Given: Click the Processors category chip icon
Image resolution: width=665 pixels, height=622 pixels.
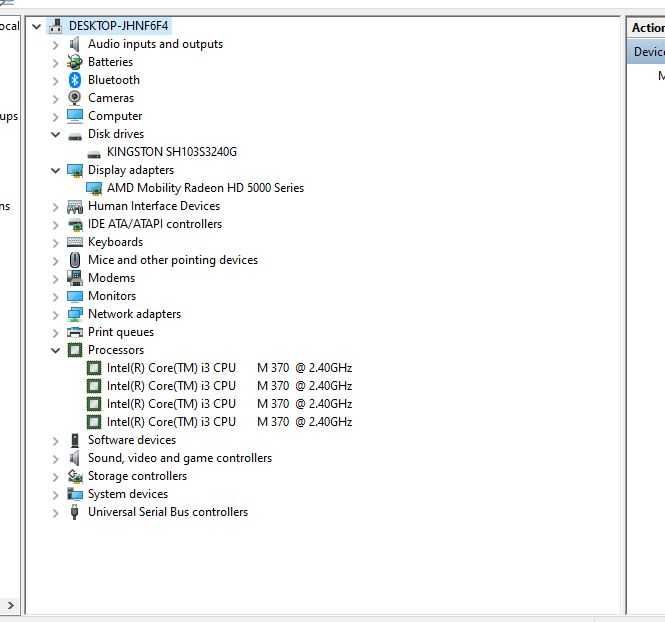Looking at the screenshot, I should [x=75, y=350].
